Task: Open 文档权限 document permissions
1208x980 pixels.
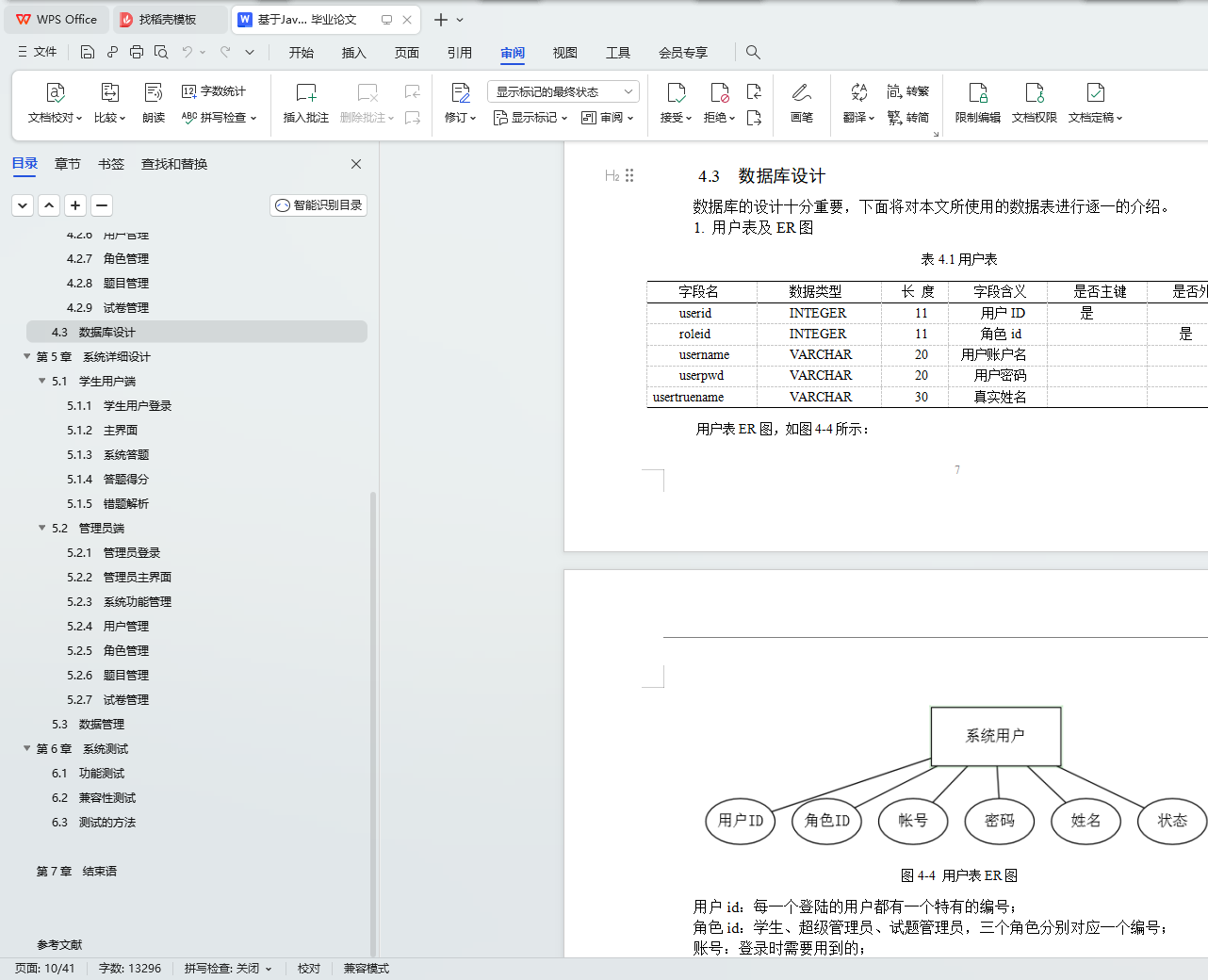Action: (1035, 104)
